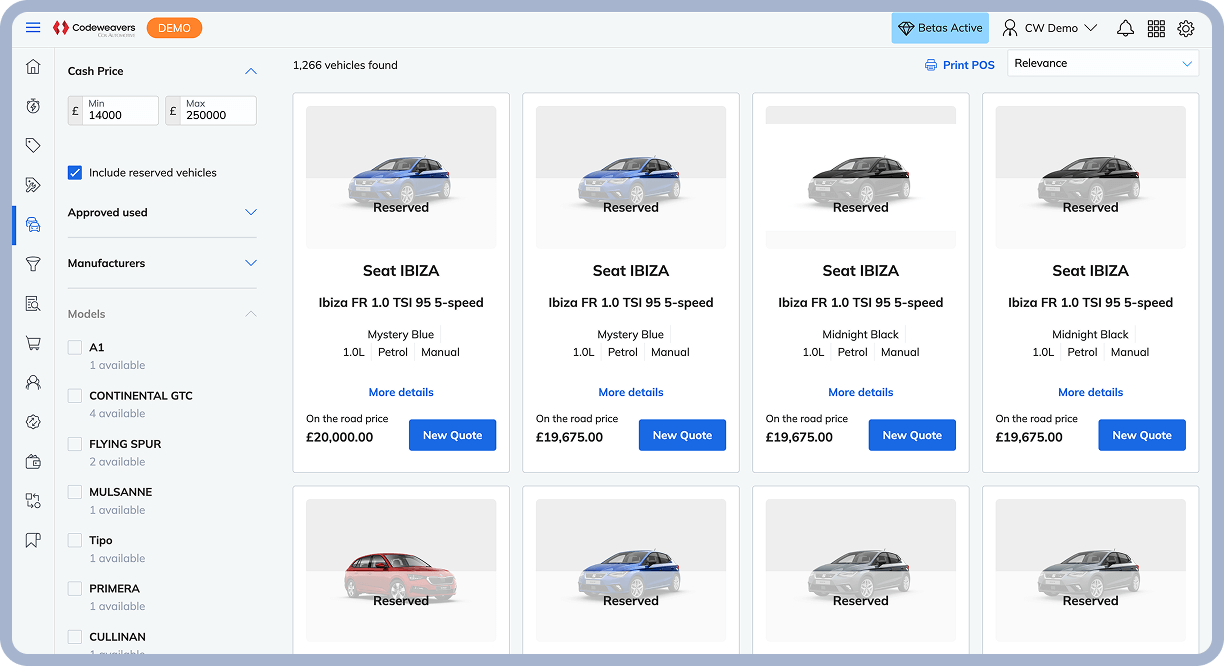The height and width of the screenshot is (666, 1224).
Task: Click '2 available' under FLYING SPUR
Action: tap(117, 462)
